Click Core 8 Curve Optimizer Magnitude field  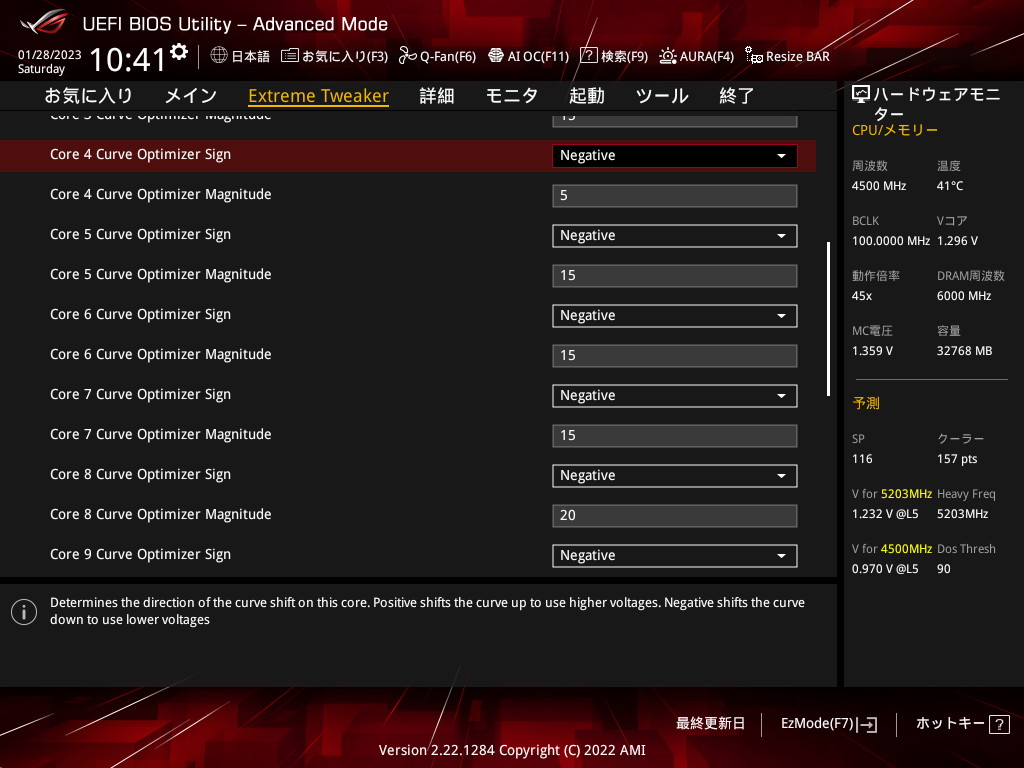coord(675,516)
